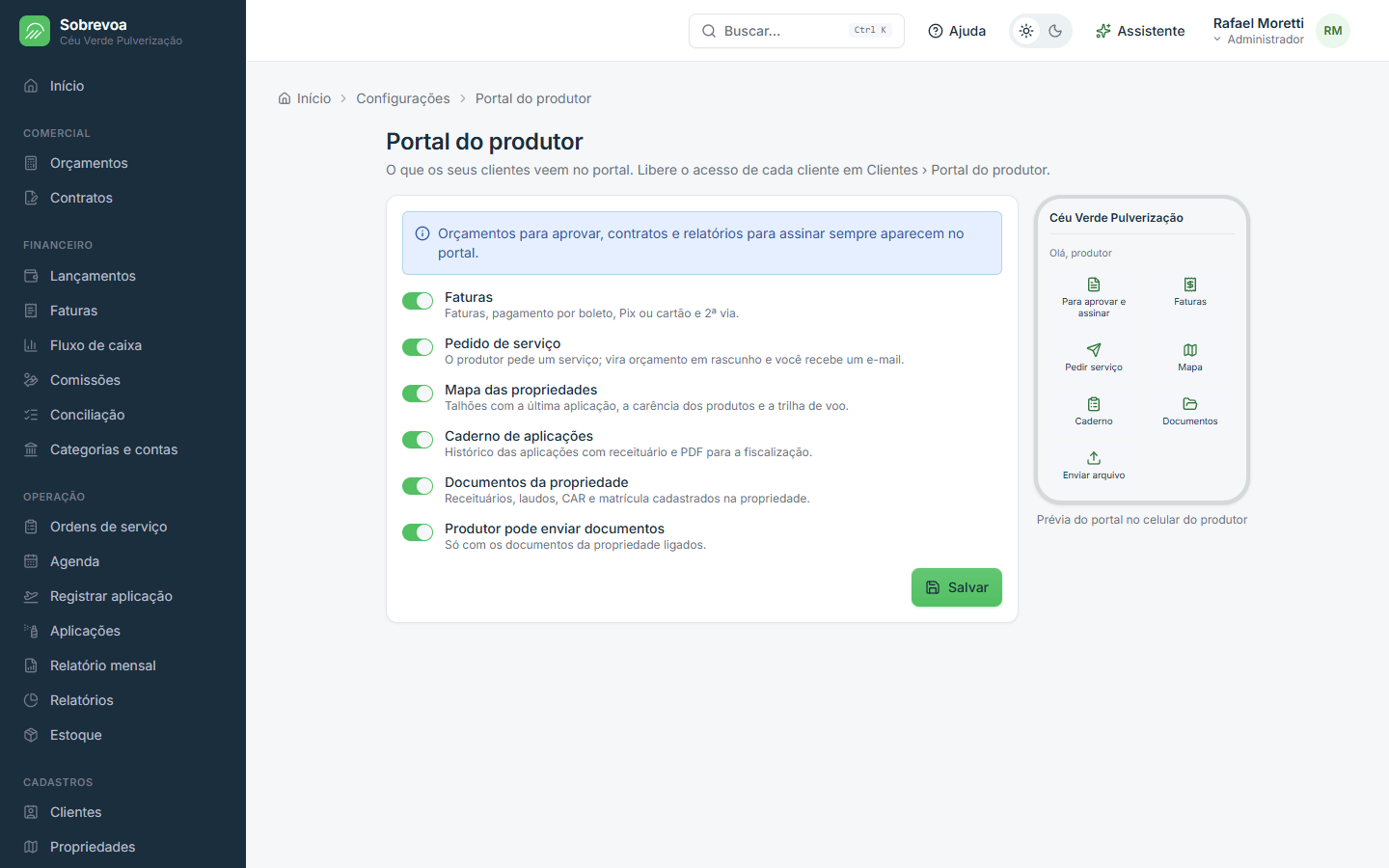1389x868 pixels.
Task: Click the Mapa icon in portal preview
Action: pos(1190,350)
